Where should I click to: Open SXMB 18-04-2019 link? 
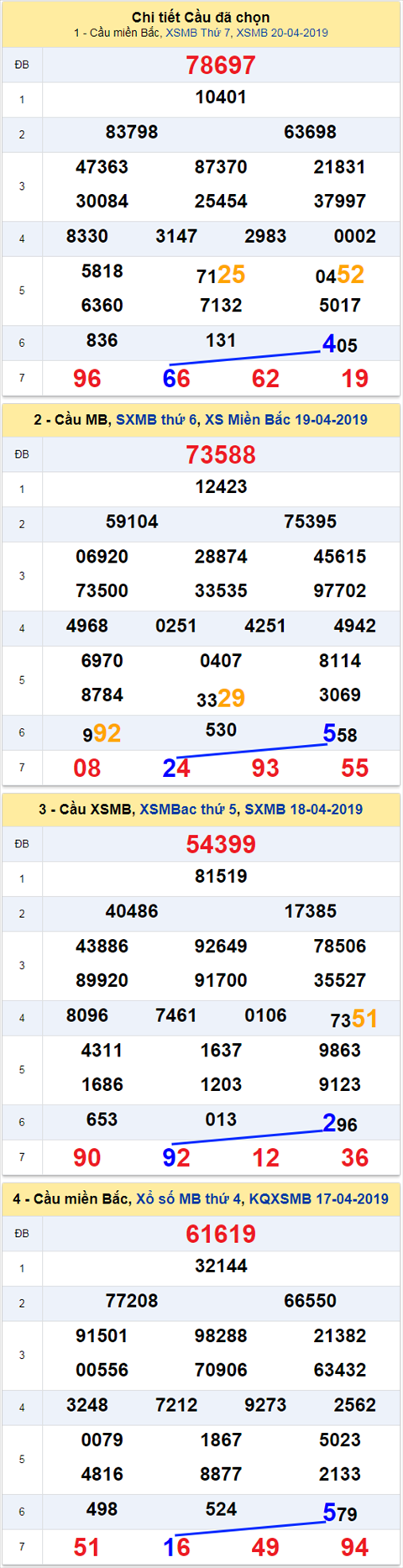point(304,809)
